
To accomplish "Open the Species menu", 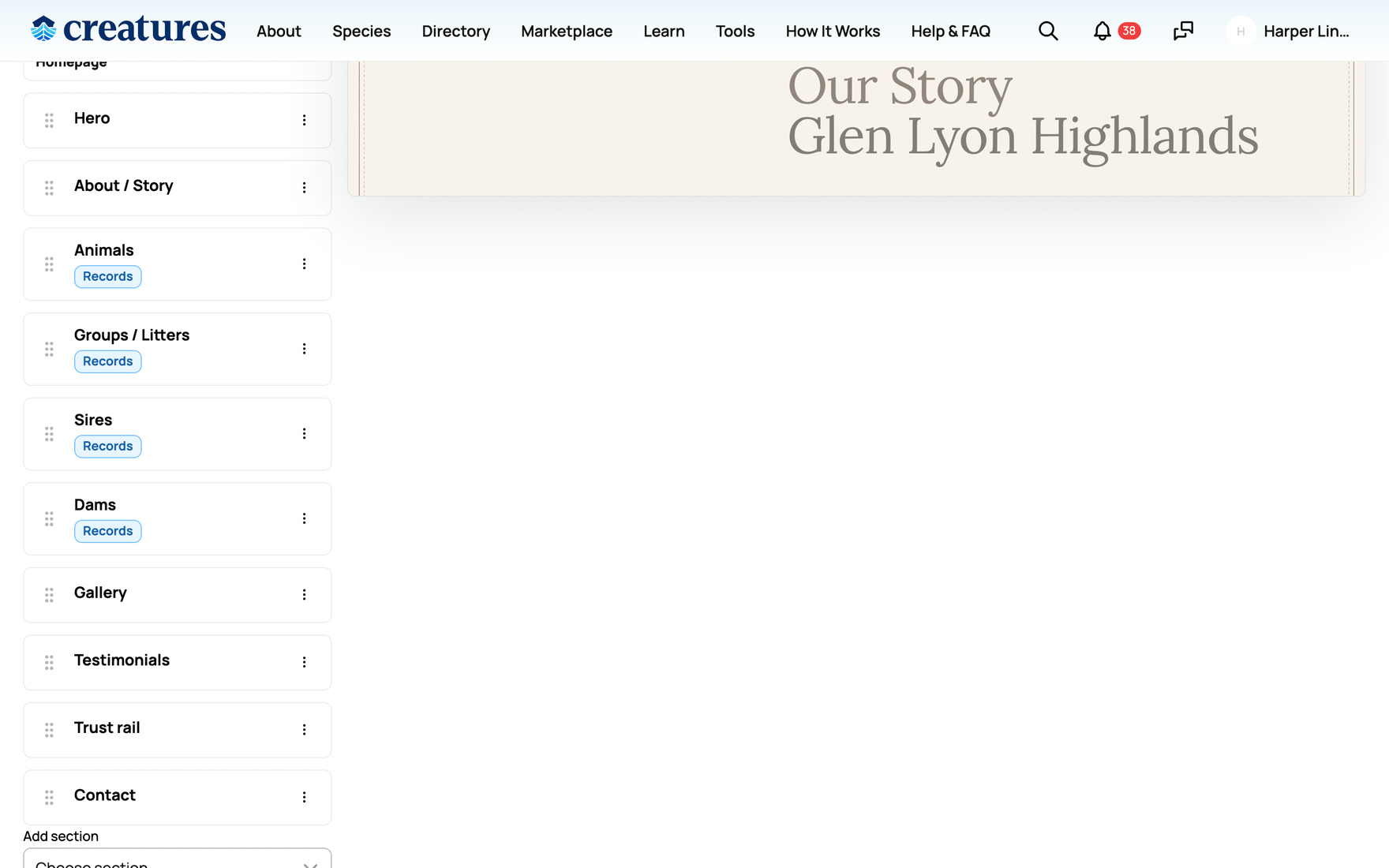I will click(361, 31).
